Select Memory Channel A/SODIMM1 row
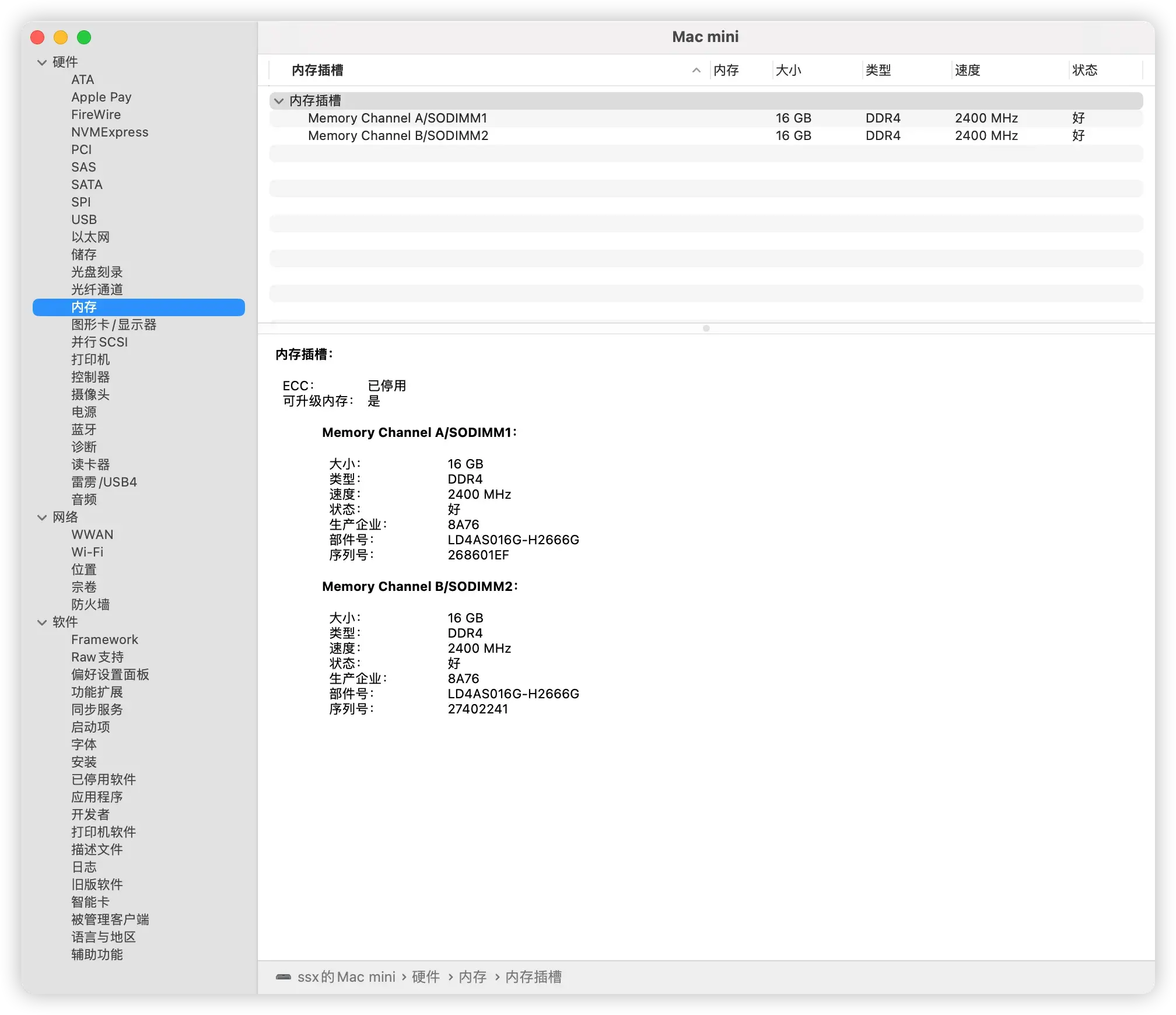The image size is (1176, 1015). (x=397, y=118)
